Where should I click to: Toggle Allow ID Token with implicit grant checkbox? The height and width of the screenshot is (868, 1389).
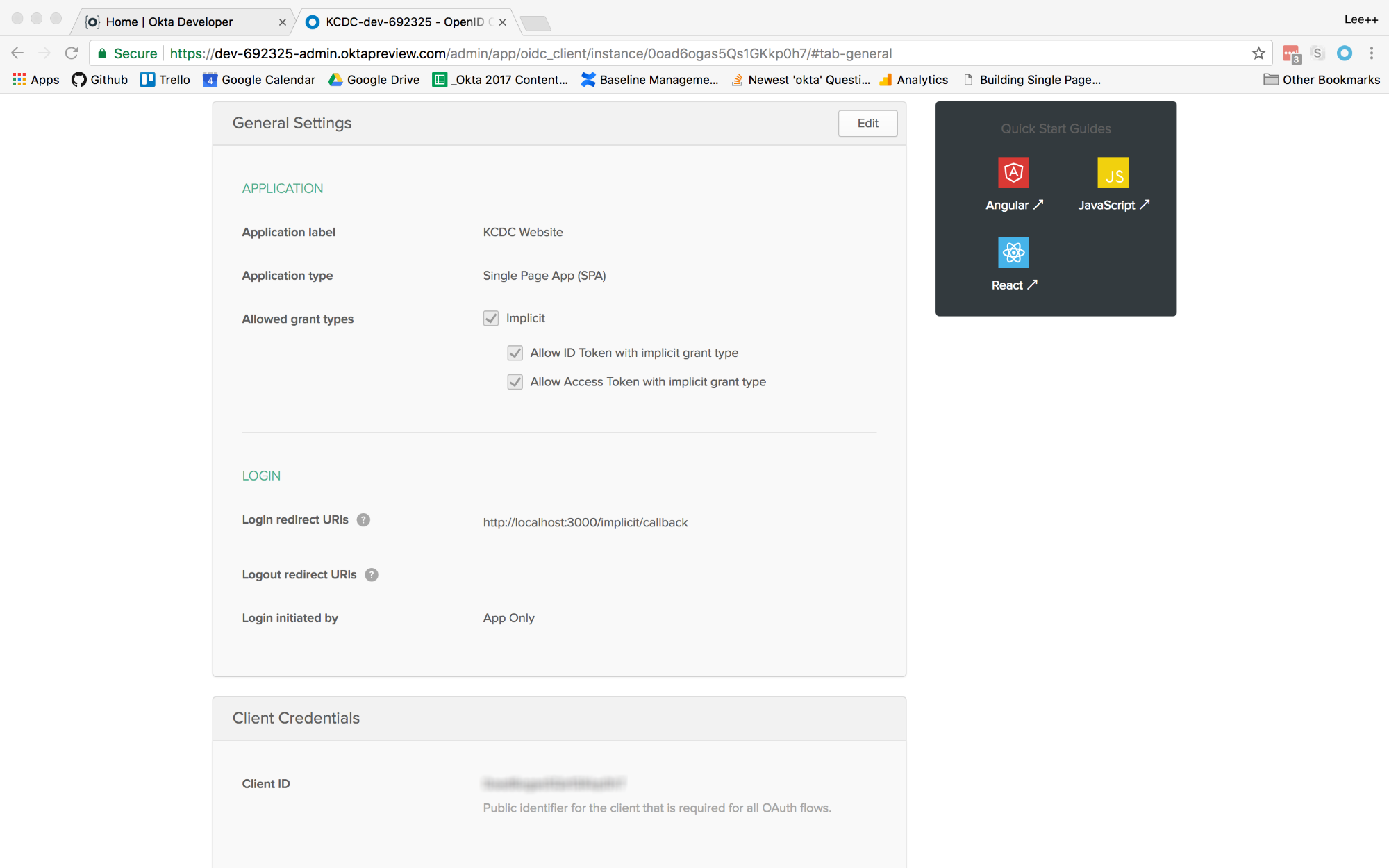click(515, 353)
